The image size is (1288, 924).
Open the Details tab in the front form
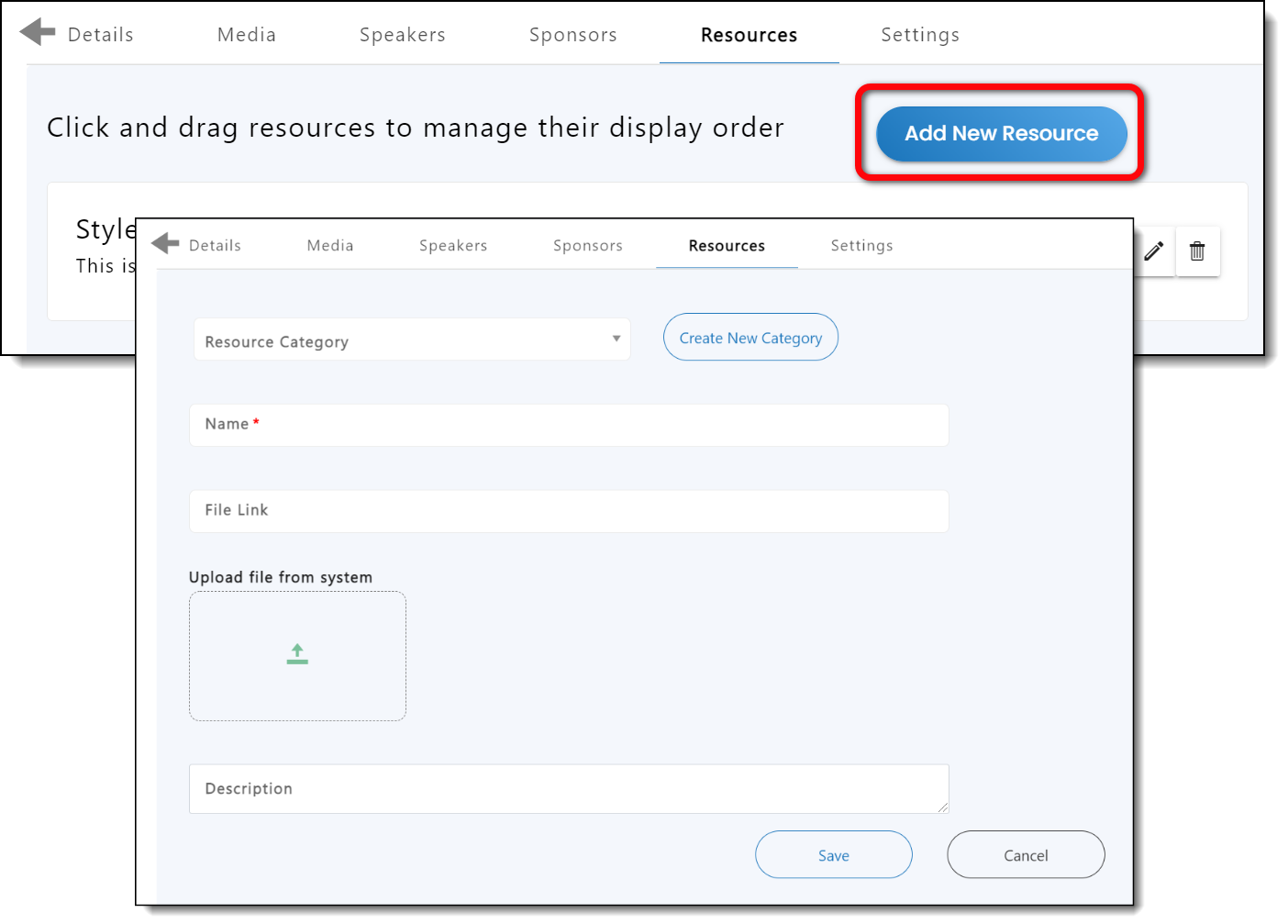[x=215, y=246]
